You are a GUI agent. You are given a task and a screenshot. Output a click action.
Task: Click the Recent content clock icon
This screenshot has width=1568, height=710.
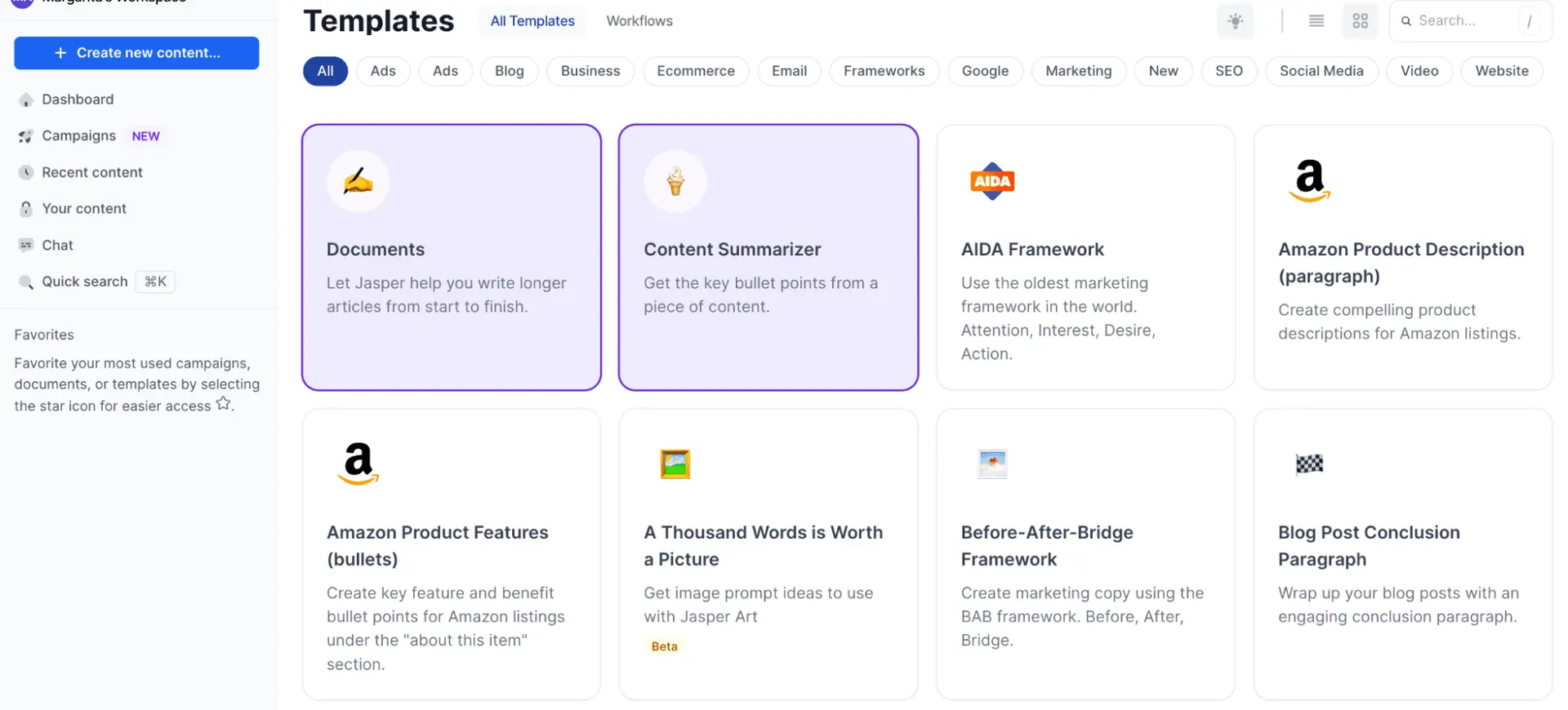coord(26,172)
